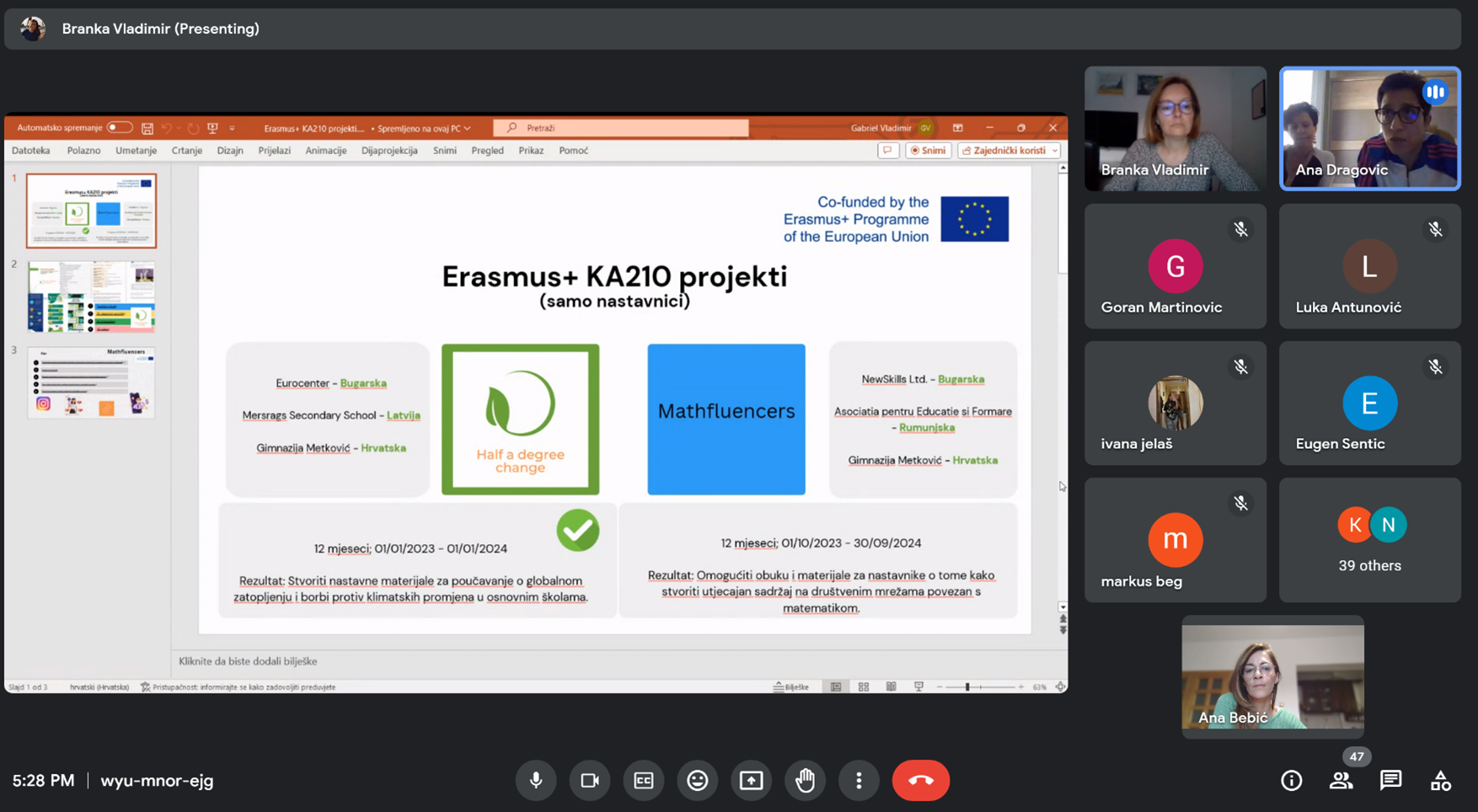Click next slide double arrow

(1063, 630)
